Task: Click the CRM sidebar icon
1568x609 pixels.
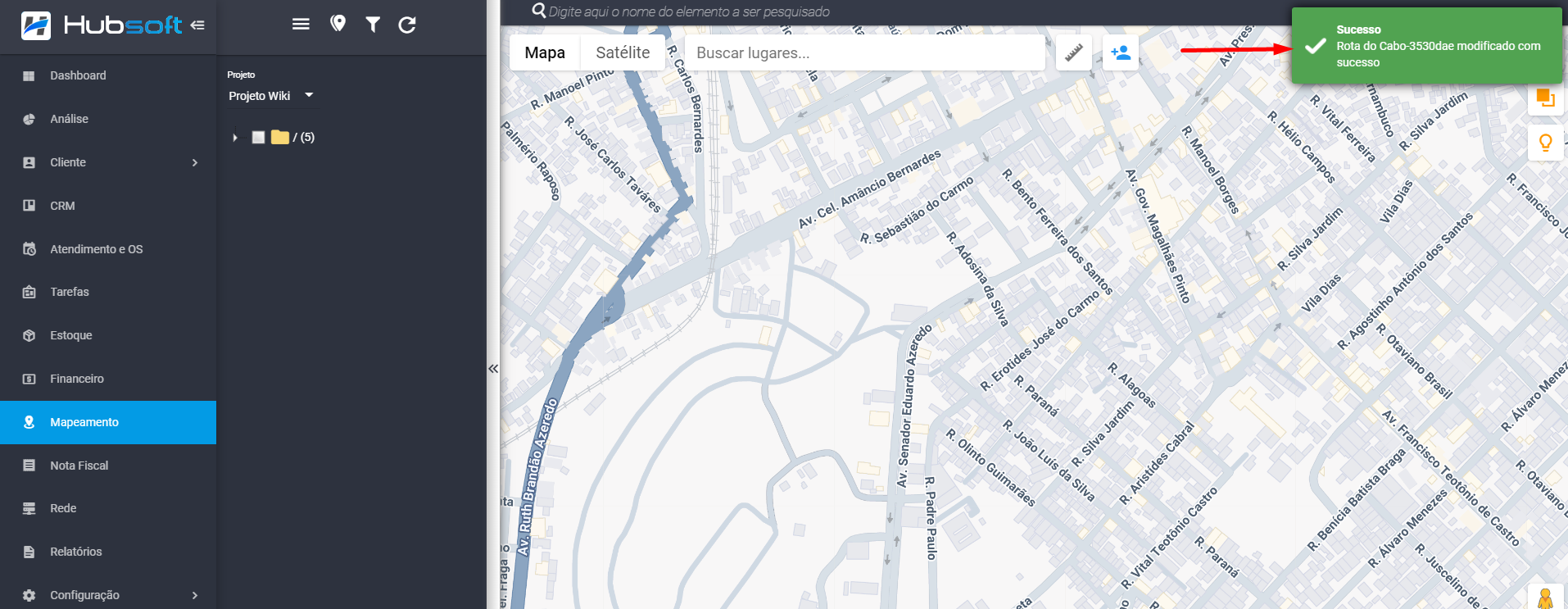Action: 29,206
